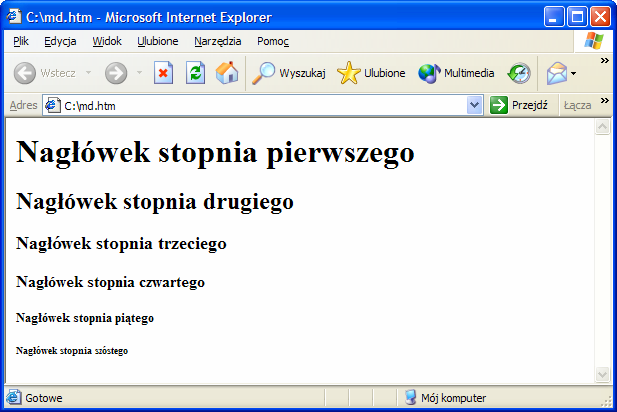Open the Narzędzia menu
This screenshot has height=412, width=617.
tap(218, 41)
